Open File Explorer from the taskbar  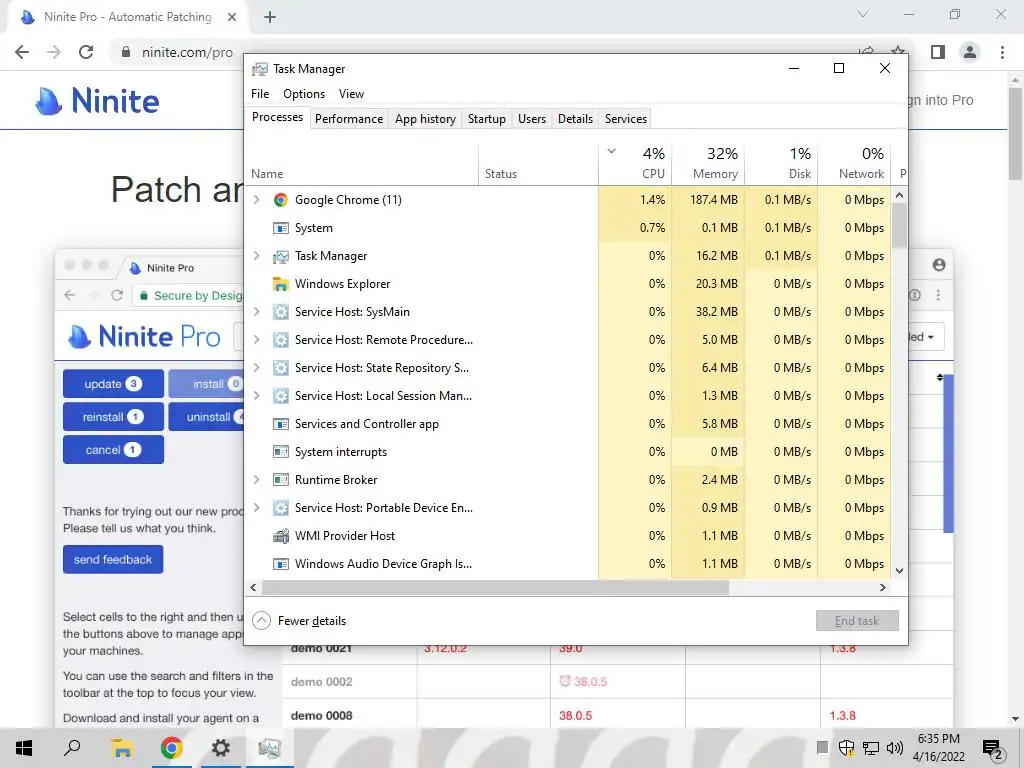point(121,748)
